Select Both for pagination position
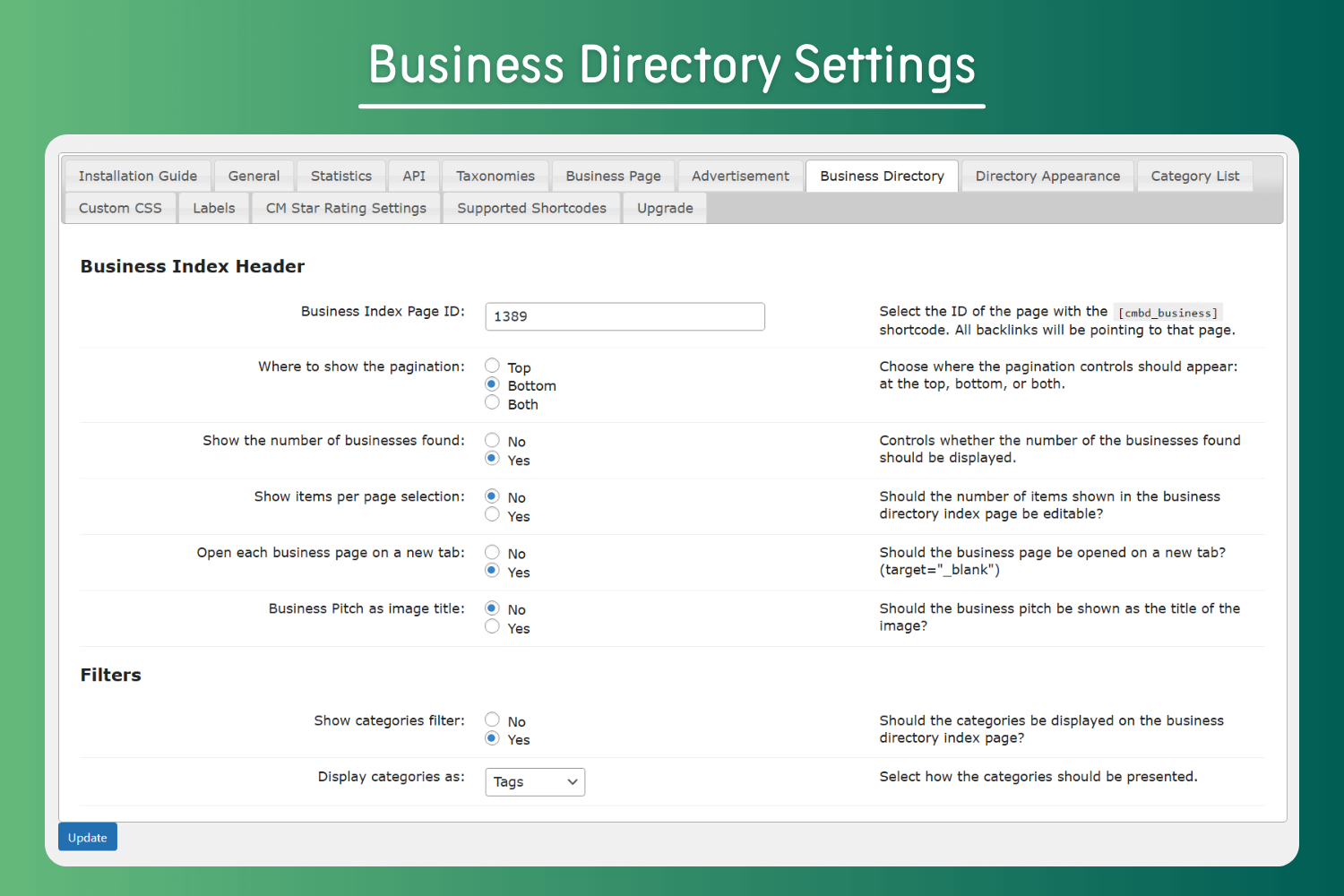This screenshot has width=1344, height=896. pyautogui.click(x=492, y=403)
